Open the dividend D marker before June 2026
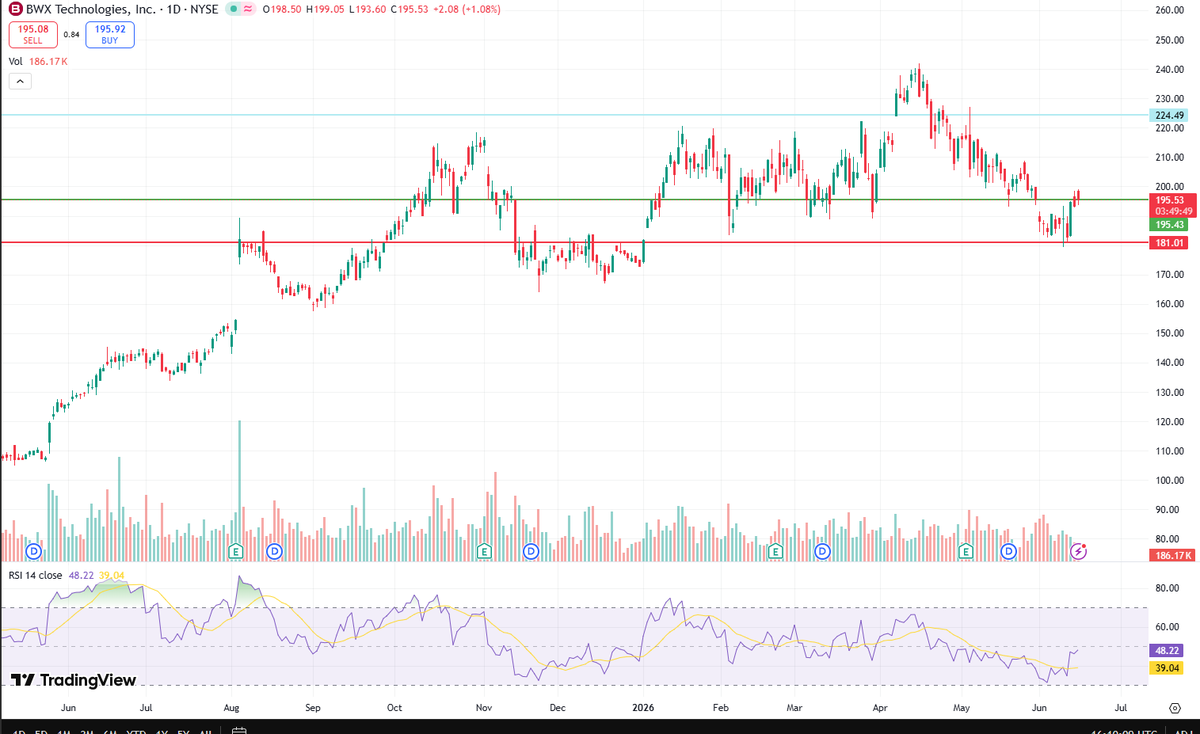 (x=1009, y=551)
